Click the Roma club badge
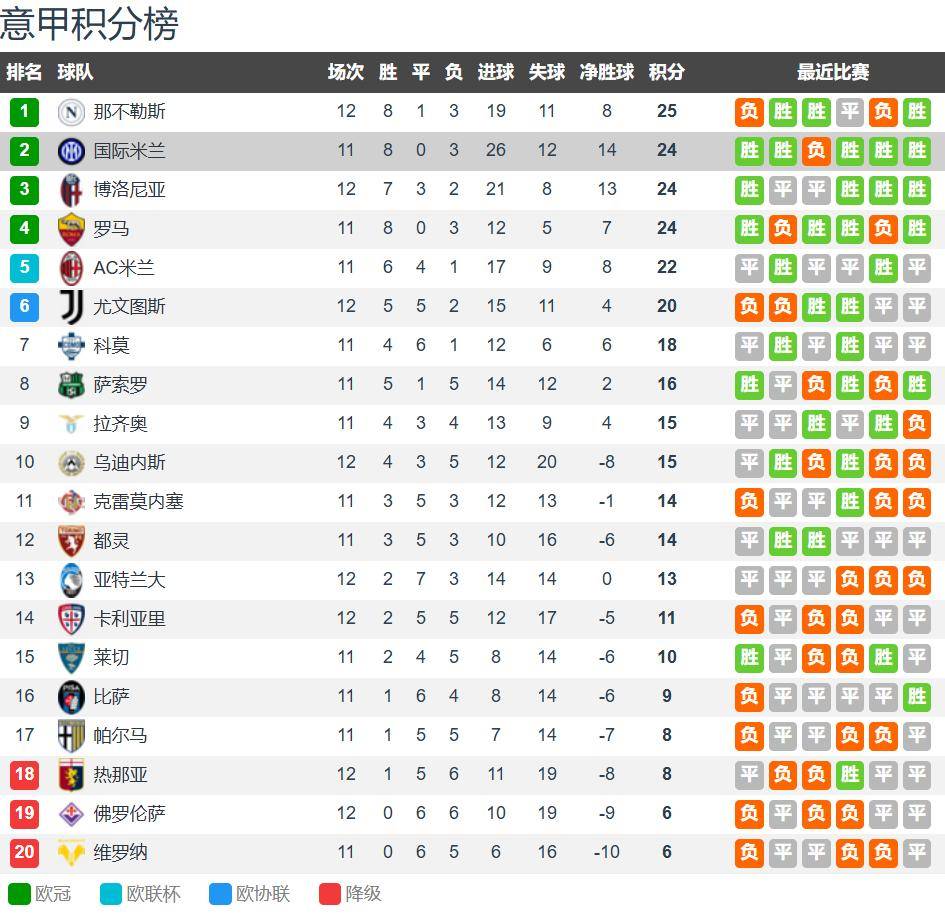This screenshot has height=919, width=945. point(72,229)
